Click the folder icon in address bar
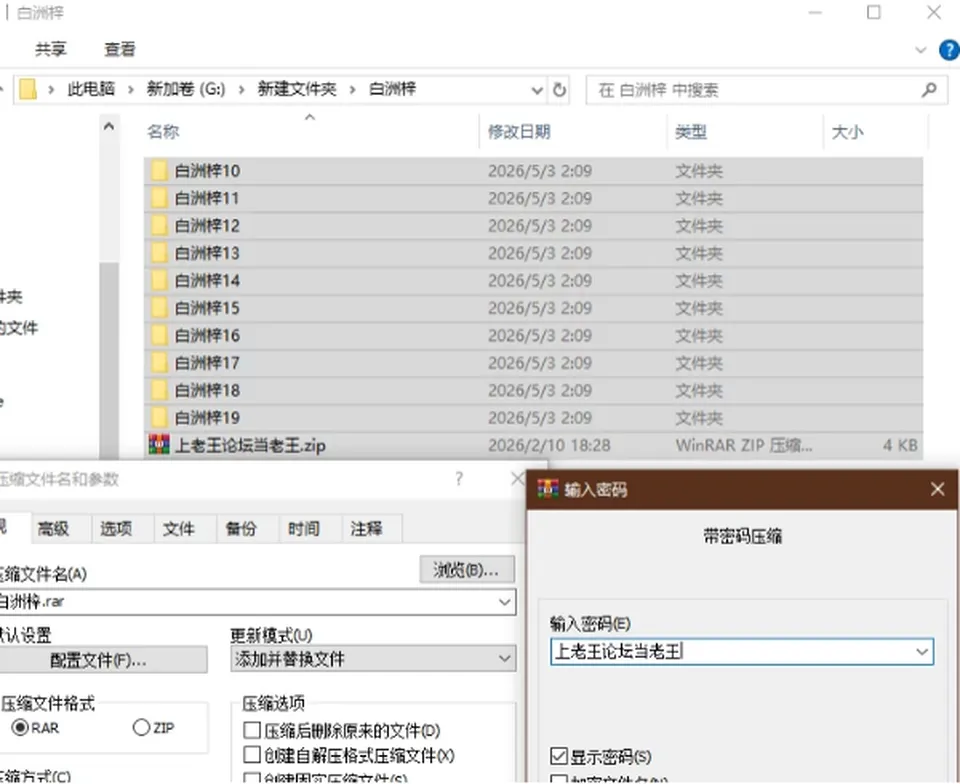The width and height of the screenshot is (960, 784). pyautogui.click(x=28, y=89)
